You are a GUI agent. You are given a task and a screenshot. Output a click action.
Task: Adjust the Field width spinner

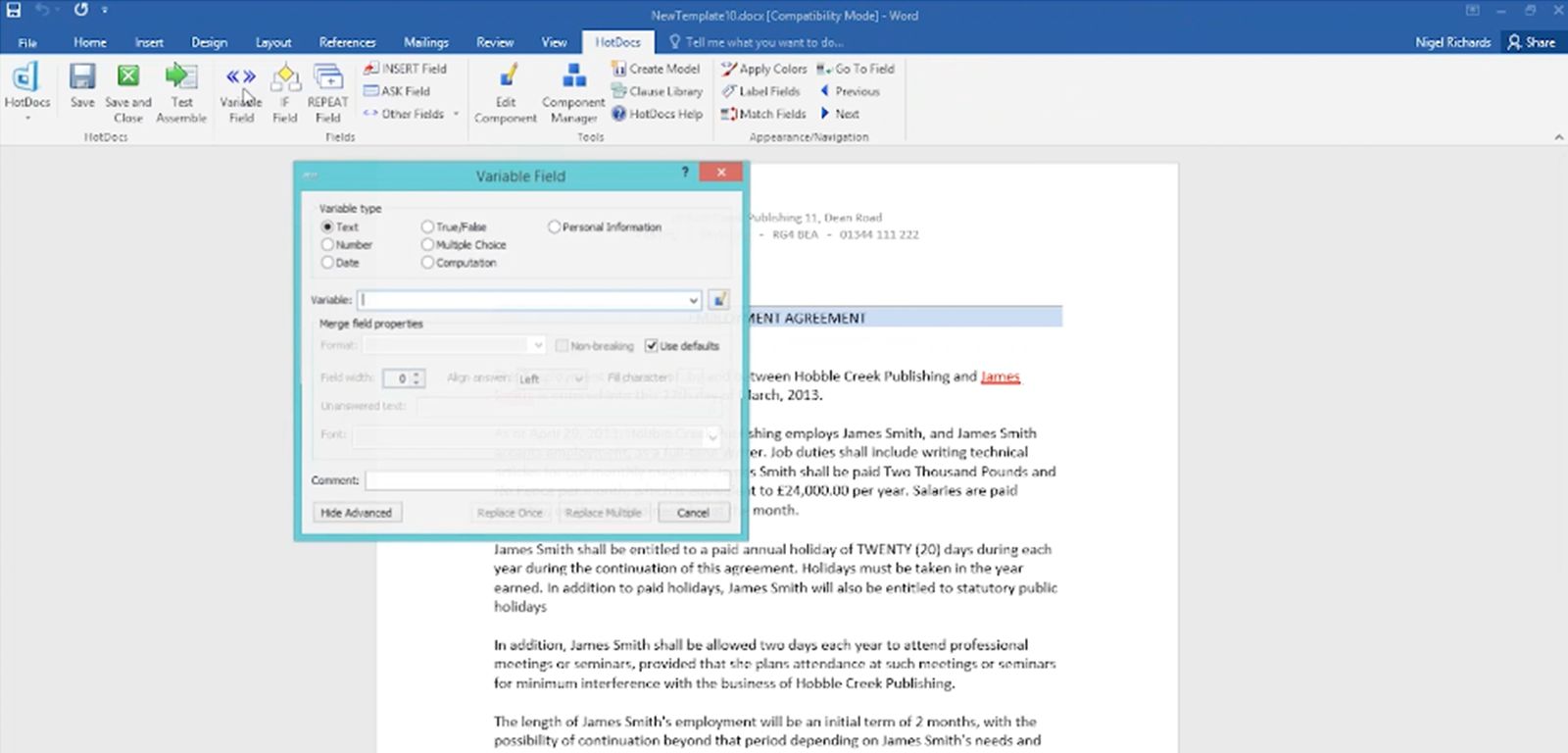pos(417,378)
